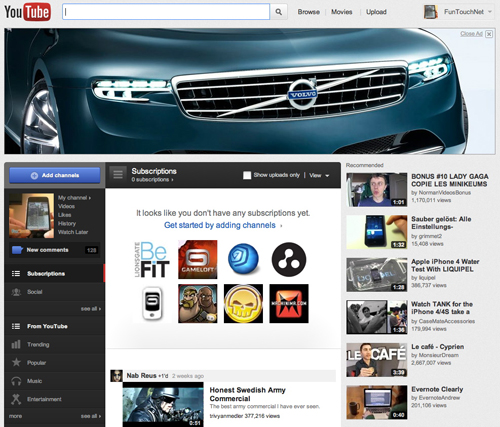Viewport: 500px width, 427px height.
Task: Open Apple iPhone 4 Water Test thumbnail
Action: pos(377,275)
